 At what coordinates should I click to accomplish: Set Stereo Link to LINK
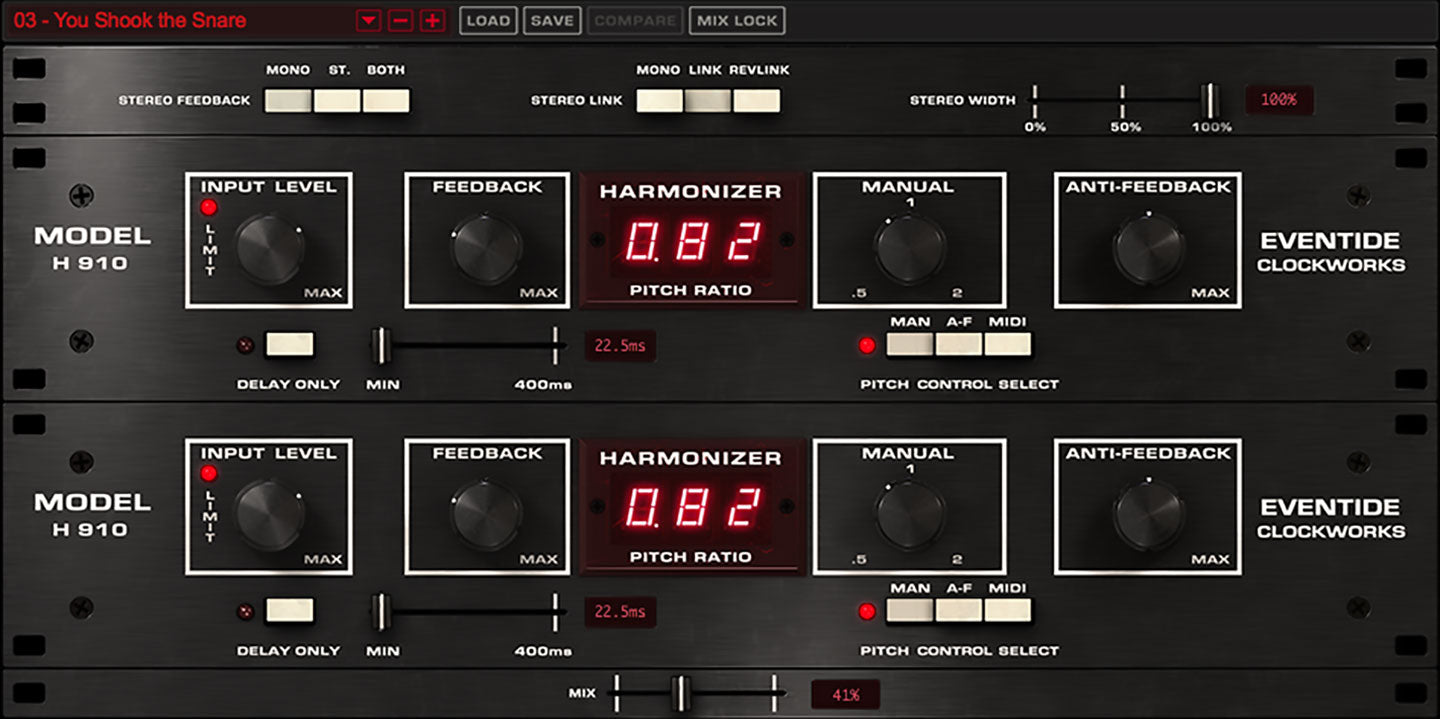[x=708, y=100]
